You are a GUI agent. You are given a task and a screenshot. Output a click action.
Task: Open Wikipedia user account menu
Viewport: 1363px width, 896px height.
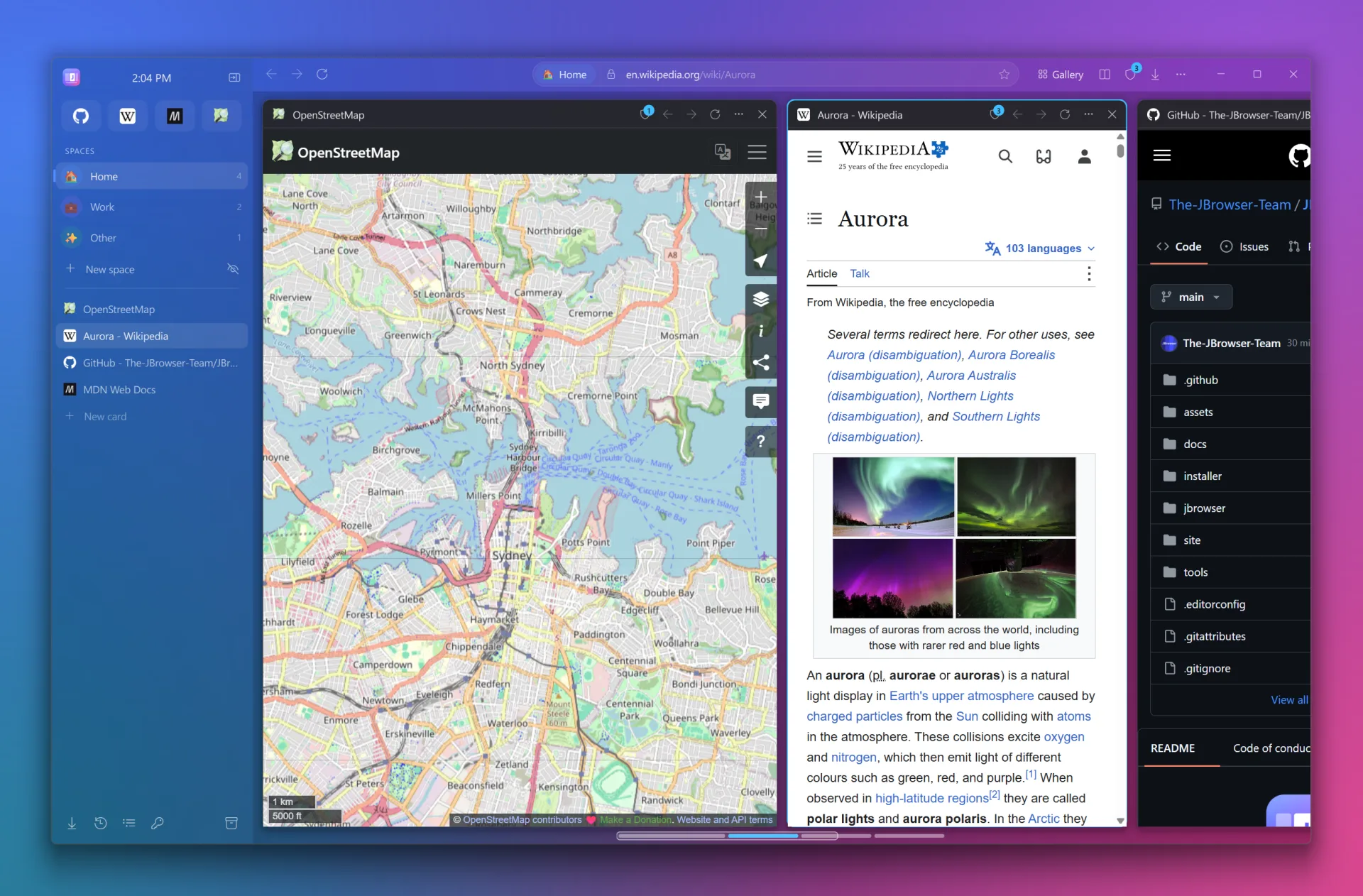click(x=1084, y=156)
